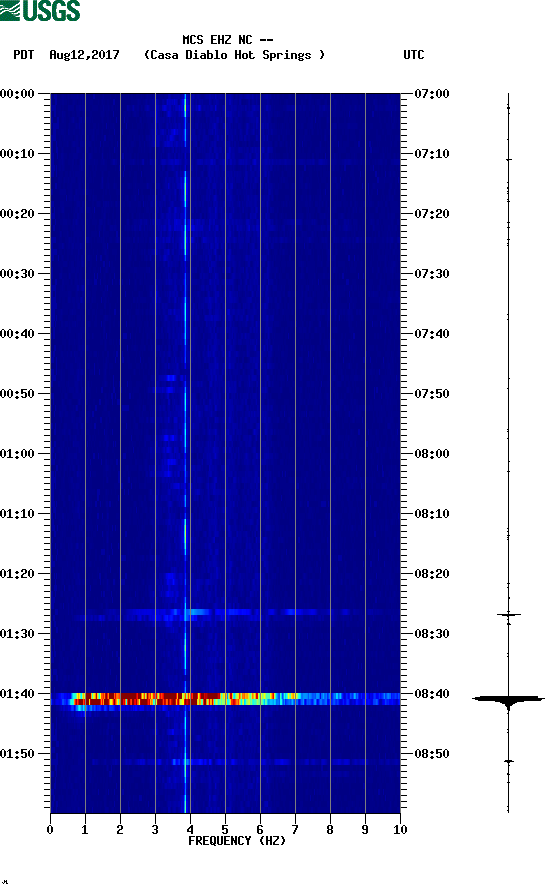Click the 'FREQUENCY (HZ)' axis title
The width and height of the screenshot is (552, 893).
tap(237, 841)
